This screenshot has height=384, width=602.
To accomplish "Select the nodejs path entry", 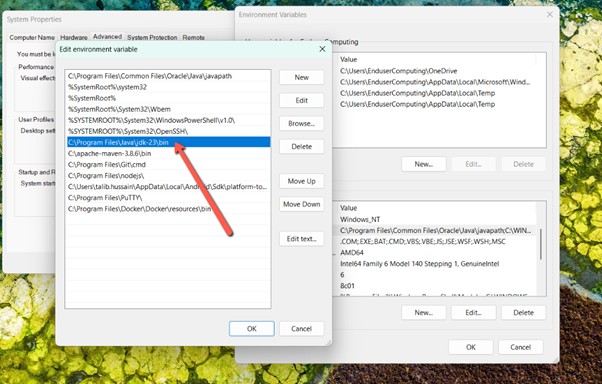I will [x=169, y=176].
